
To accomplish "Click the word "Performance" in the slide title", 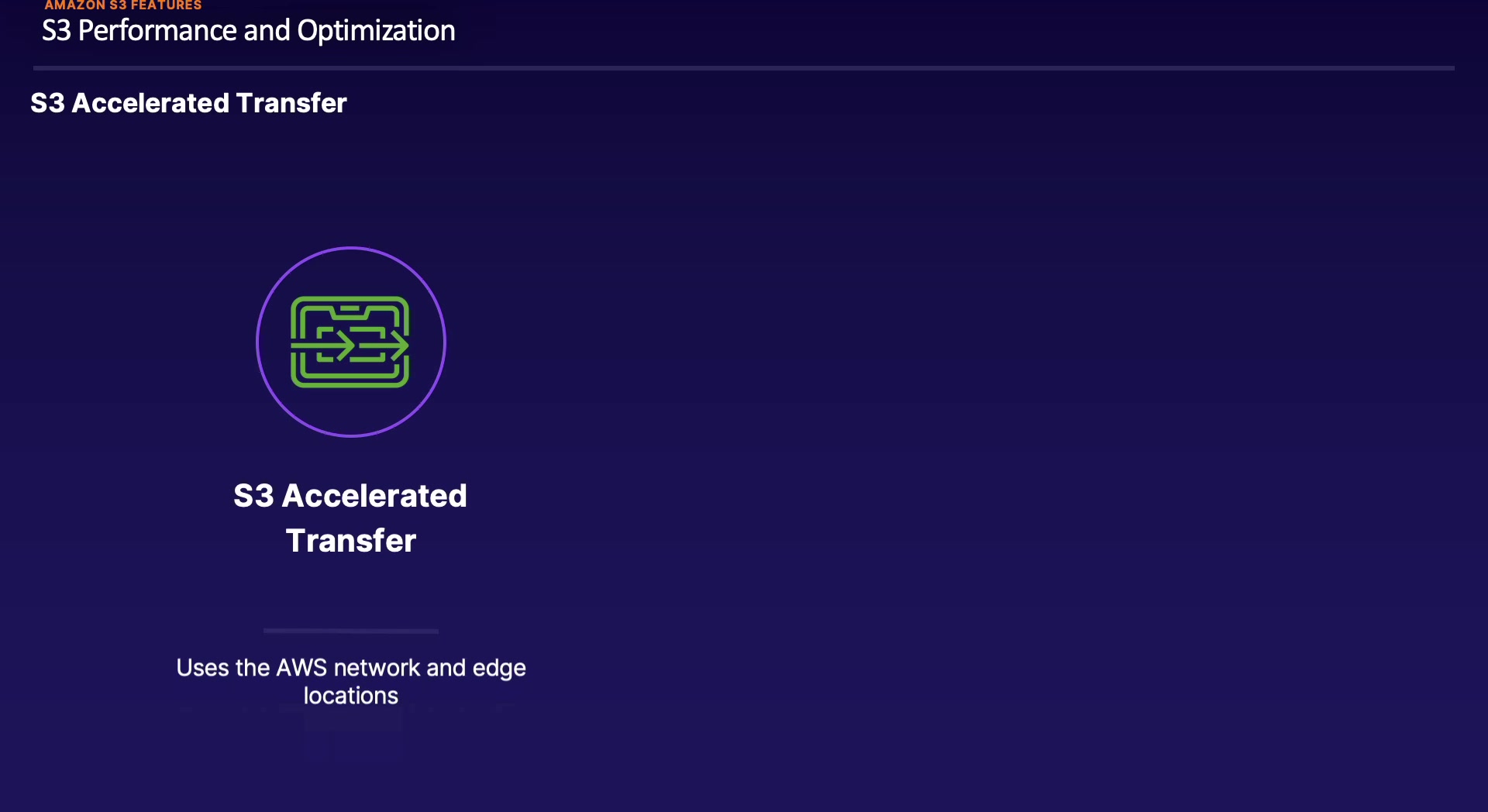I will 157,31.
